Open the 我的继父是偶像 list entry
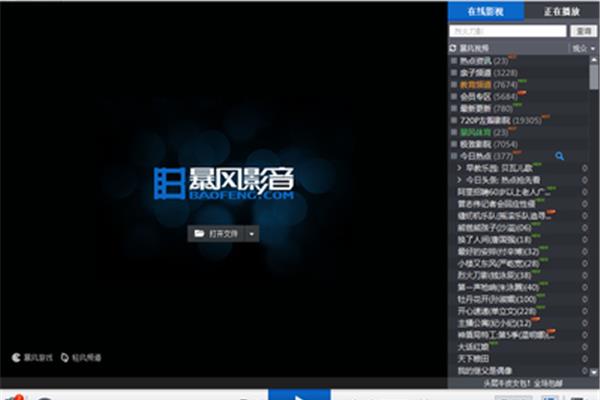 485,371
